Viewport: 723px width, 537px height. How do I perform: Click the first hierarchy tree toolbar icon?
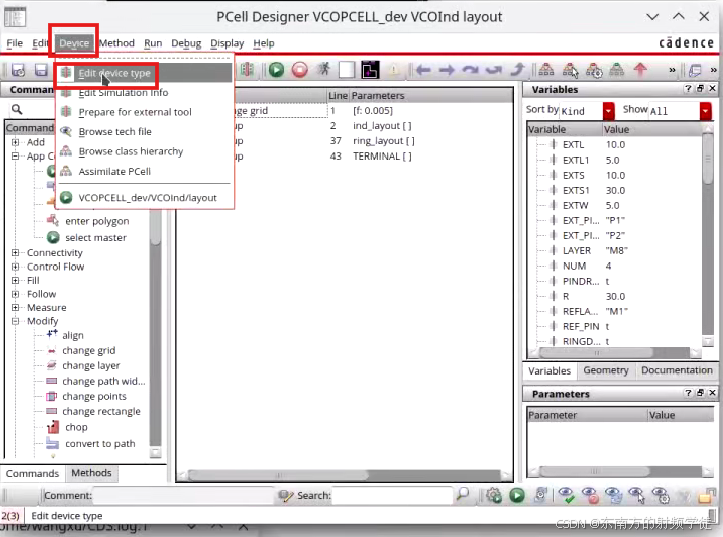(546, 70)
